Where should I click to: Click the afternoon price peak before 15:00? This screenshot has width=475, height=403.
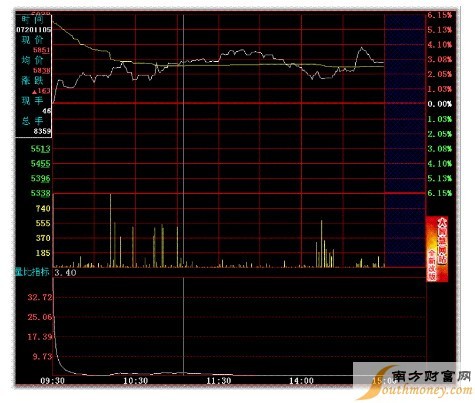(362, 48)
